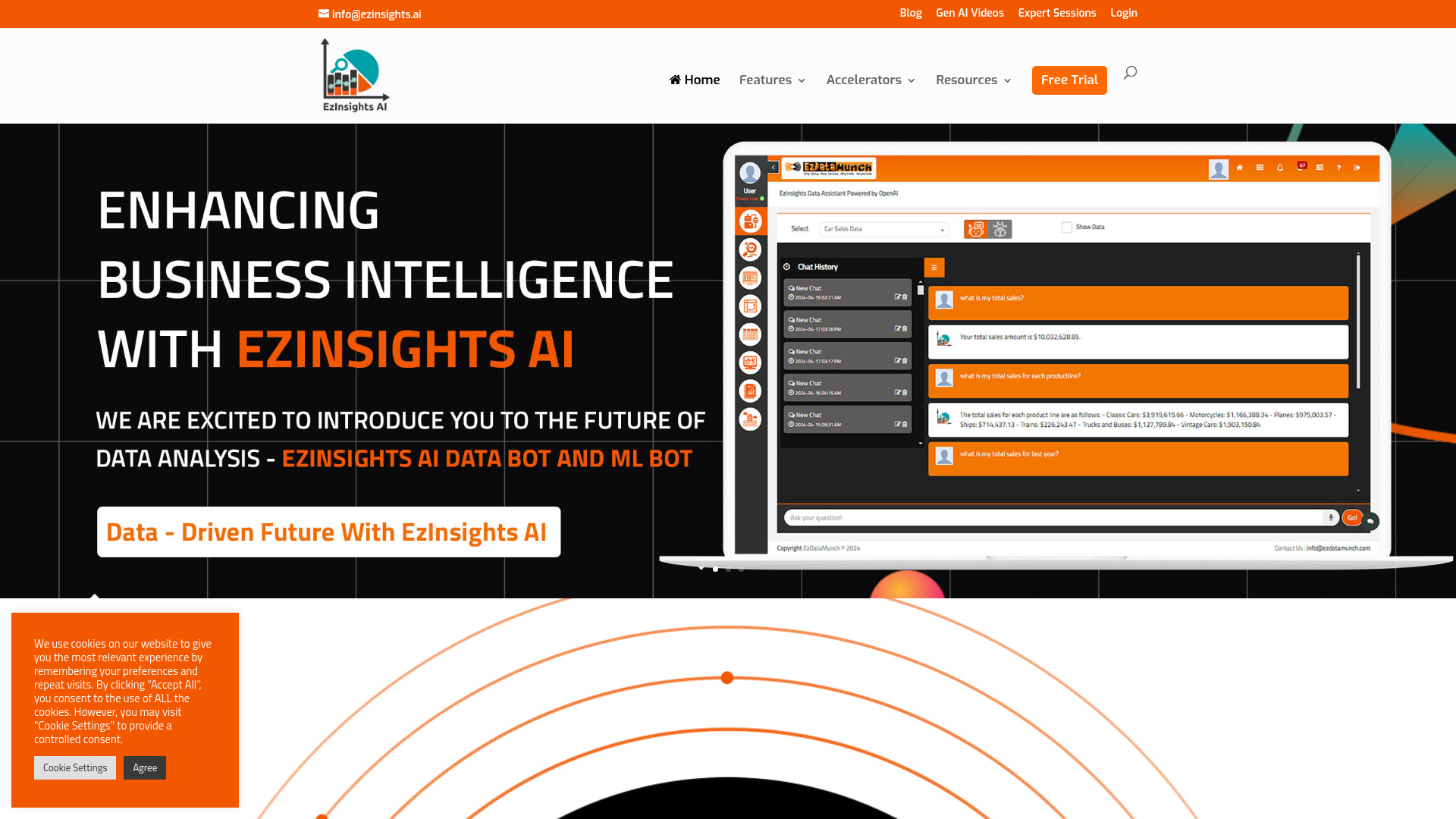Expand the Features dropdown menu
Image resolution: width=1456 pixels, height=819 pixels.
[773, 79]
